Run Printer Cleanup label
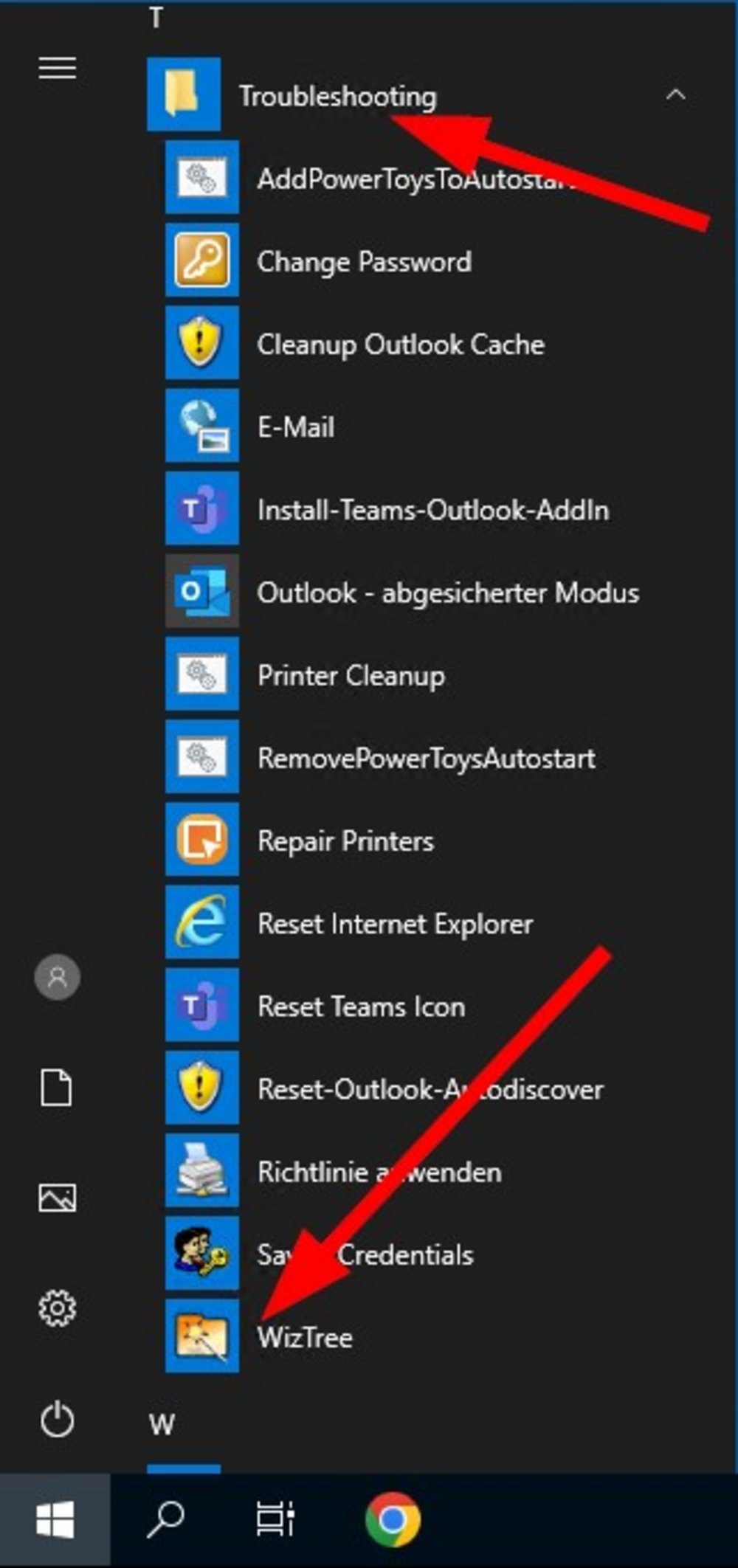The image size is (738, 1568). (351, 675)
